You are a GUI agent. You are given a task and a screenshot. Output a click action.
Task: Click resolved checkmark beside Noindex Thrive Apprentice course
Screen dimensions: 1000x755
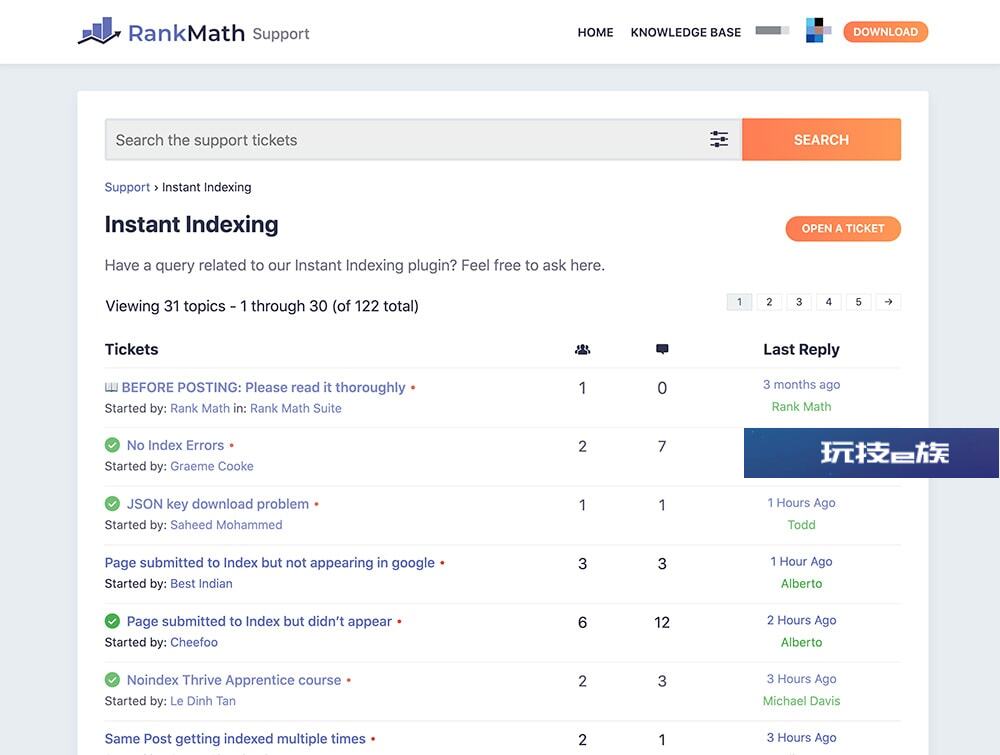112,680
